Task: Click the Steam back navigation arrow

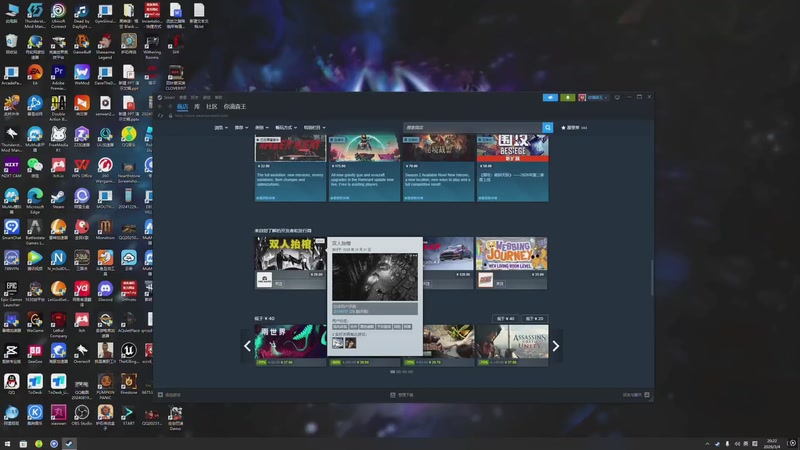Action: pos(161,107)
